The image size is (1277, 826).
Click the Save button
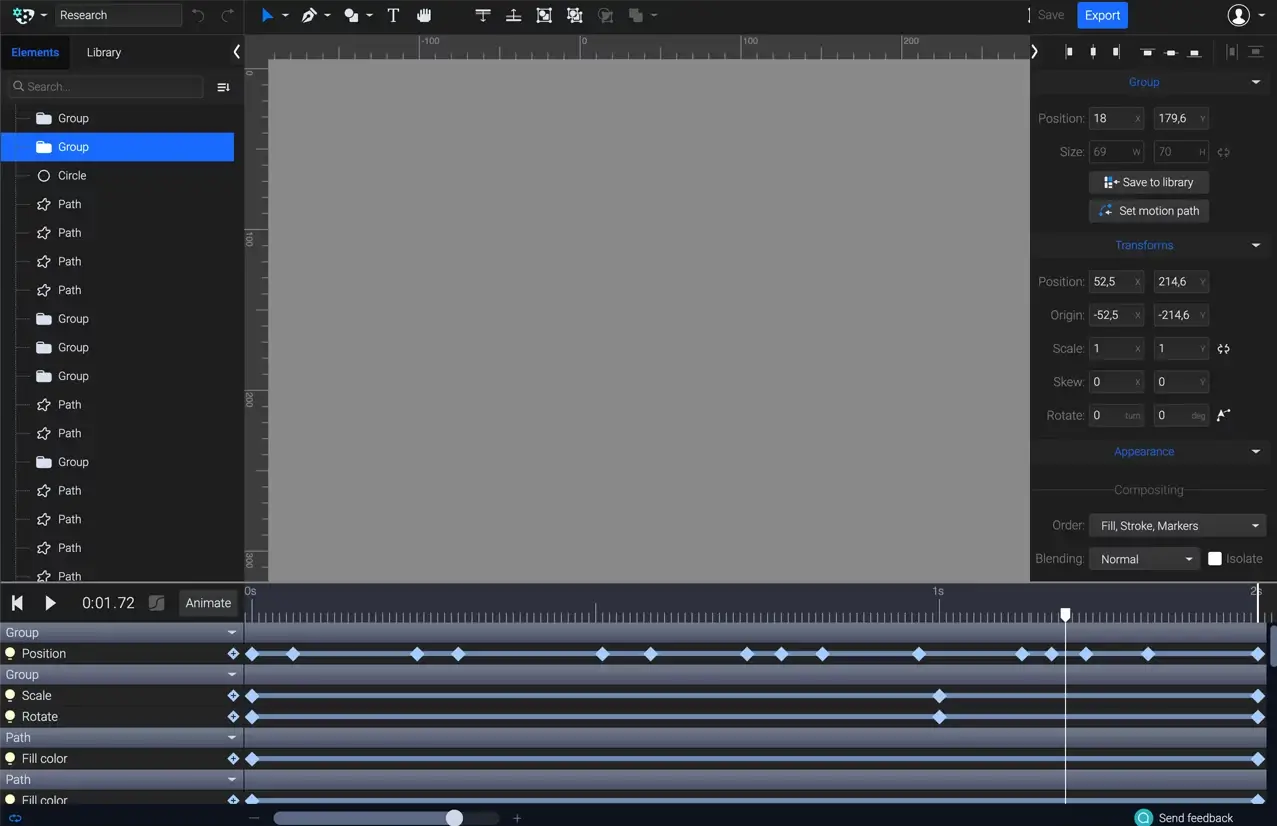click(x=1051, y=15)
